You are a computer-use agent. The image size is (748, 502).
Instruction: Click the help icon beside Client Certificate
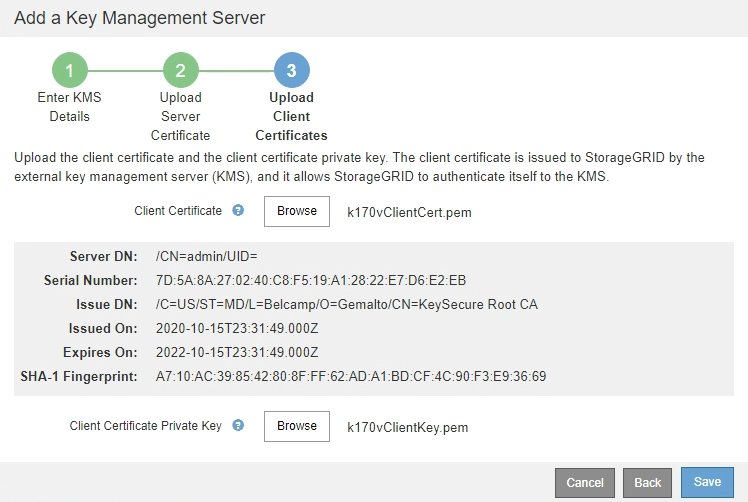coord(238,211)
